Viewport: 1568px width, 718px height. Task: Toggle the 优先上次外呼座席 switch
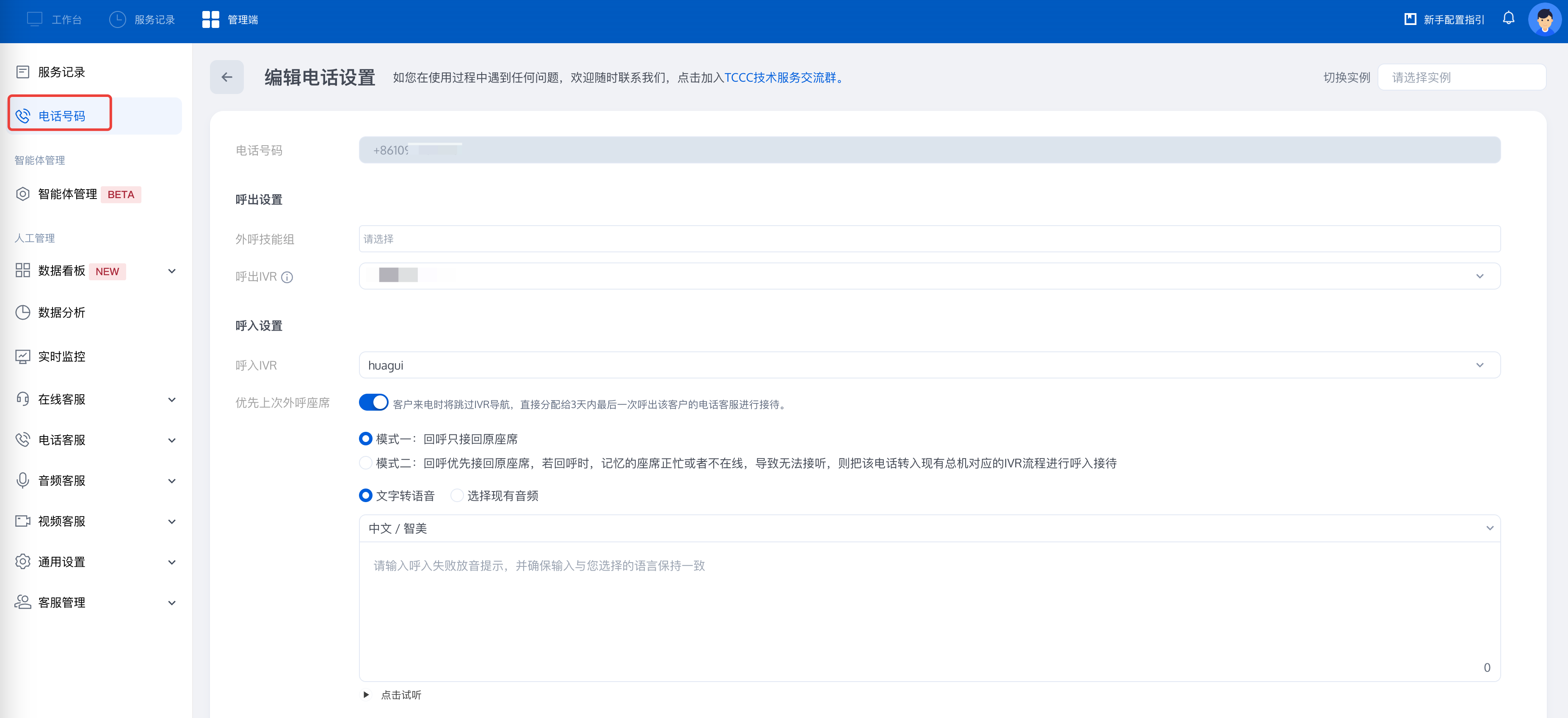coord(373,403)
